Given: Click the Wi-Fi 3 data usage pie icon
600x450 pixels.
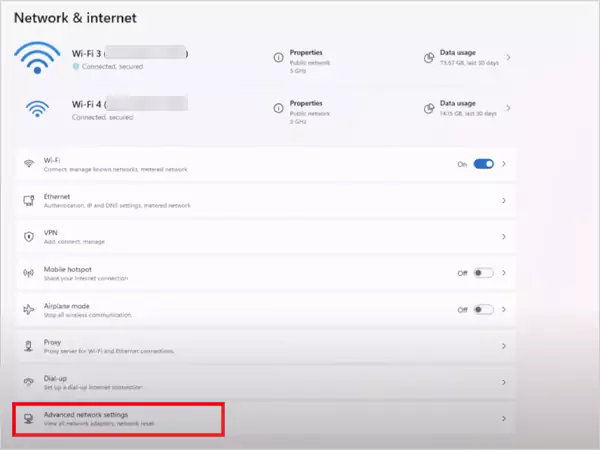Looking at the screenshot, I should pos(429,58).
